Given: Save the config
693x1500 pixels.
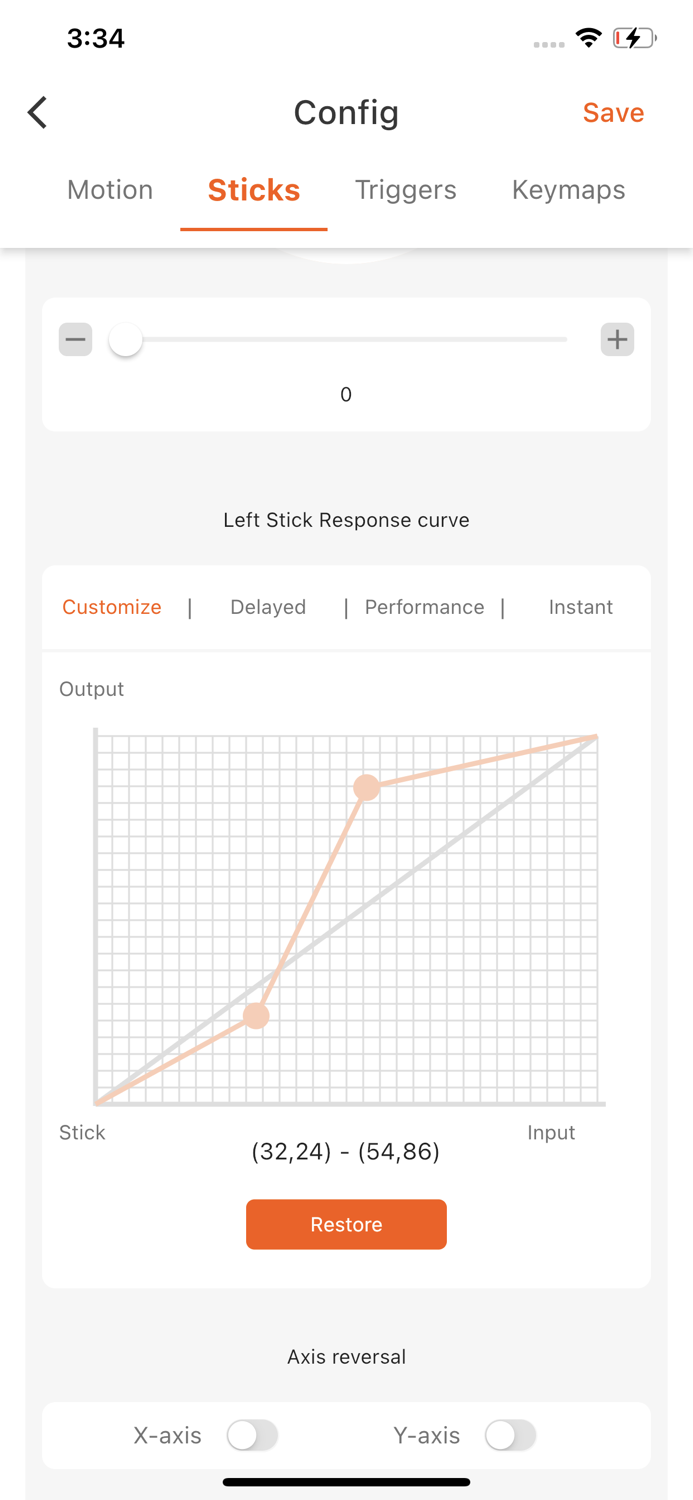Looking at the screenshot, I should [613, 113].
